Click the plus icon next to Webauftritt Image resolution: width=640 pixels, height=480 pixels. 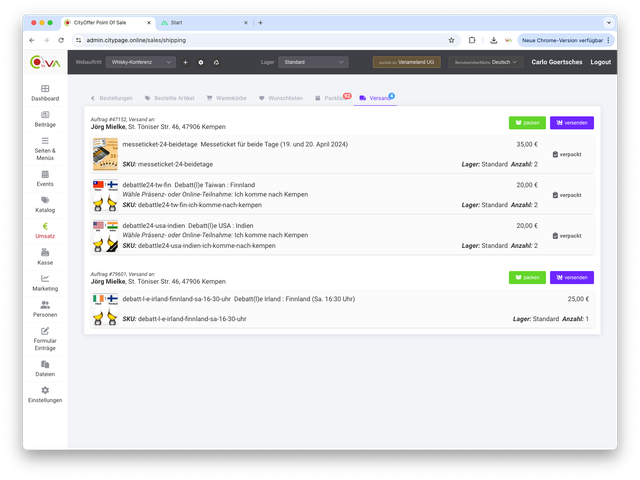pos(185,62)
